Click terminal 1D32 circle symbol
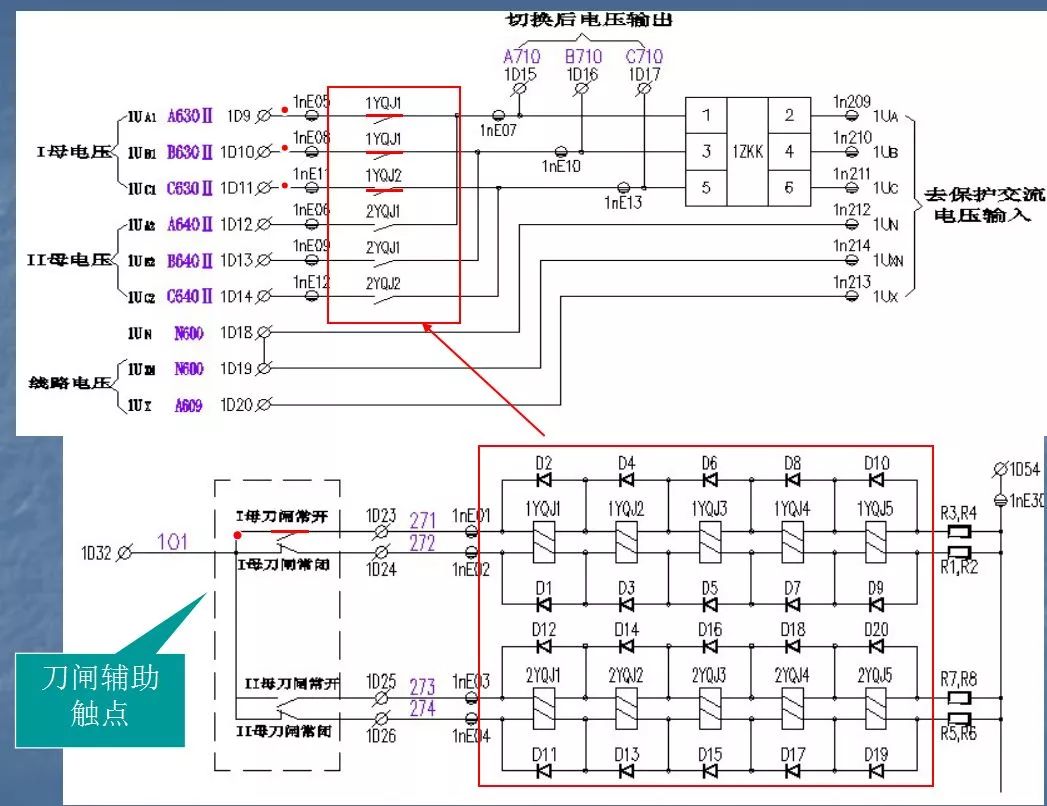1047x806 pixels. [124, 553]
